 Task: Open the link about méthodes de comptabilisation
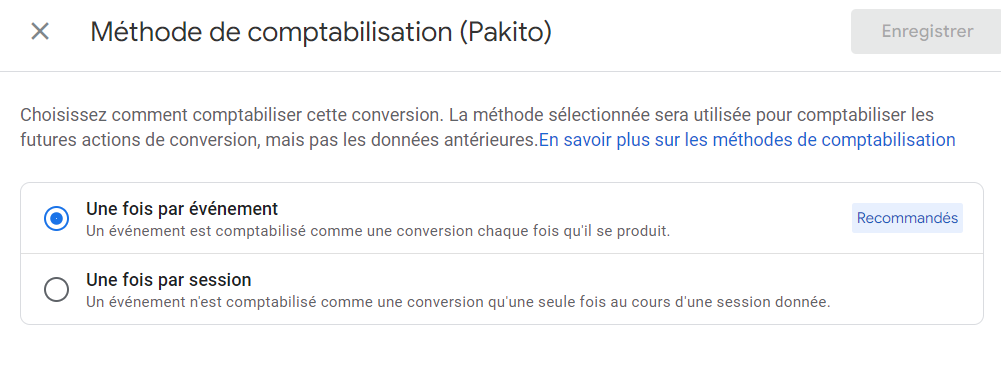pos(747,140)
